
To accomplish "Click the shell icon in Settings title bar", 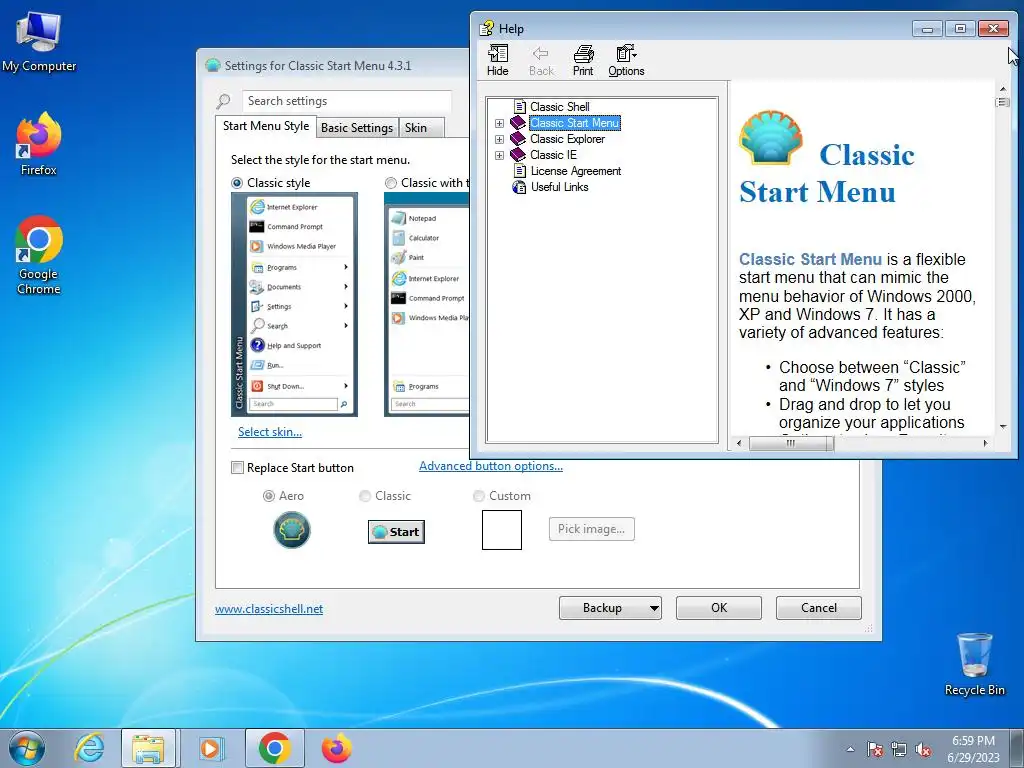I will 212,65.
